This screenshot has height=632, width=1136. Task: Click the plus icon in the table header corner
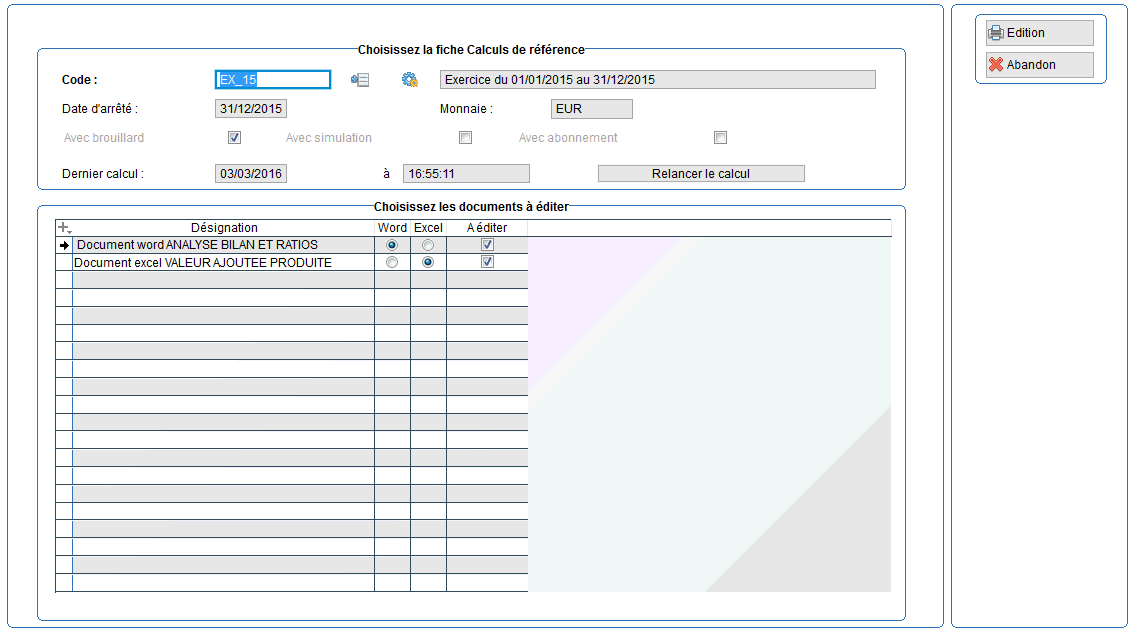pos(64,228)
